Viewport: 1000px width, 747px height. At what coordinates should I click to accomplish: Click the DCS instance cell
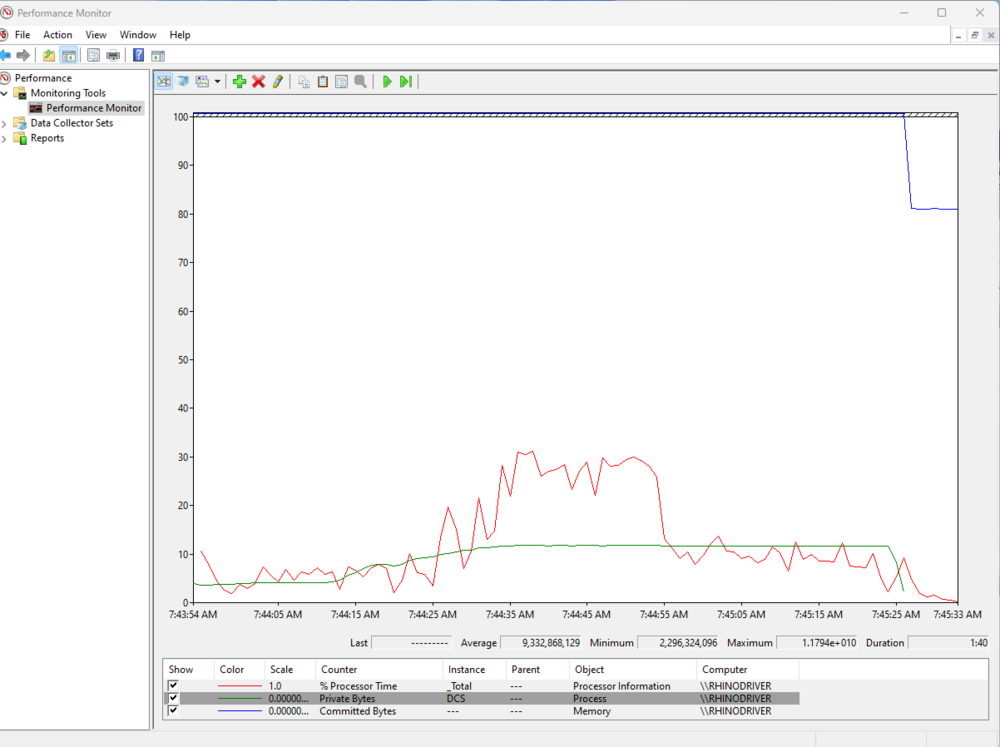point(456,699)
